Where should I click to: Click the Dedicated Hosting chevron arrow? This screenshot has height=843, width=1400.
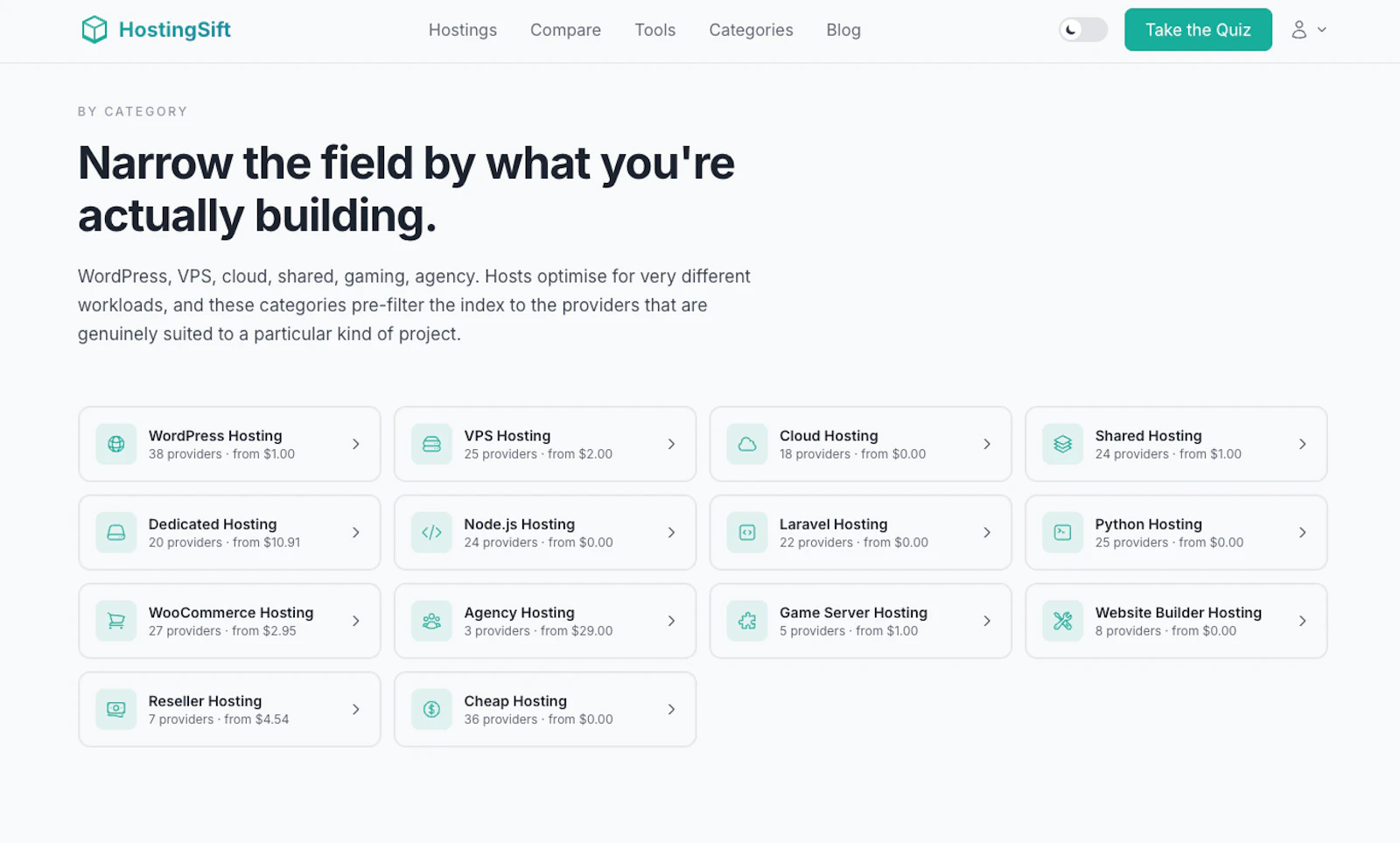click(356, 532)
